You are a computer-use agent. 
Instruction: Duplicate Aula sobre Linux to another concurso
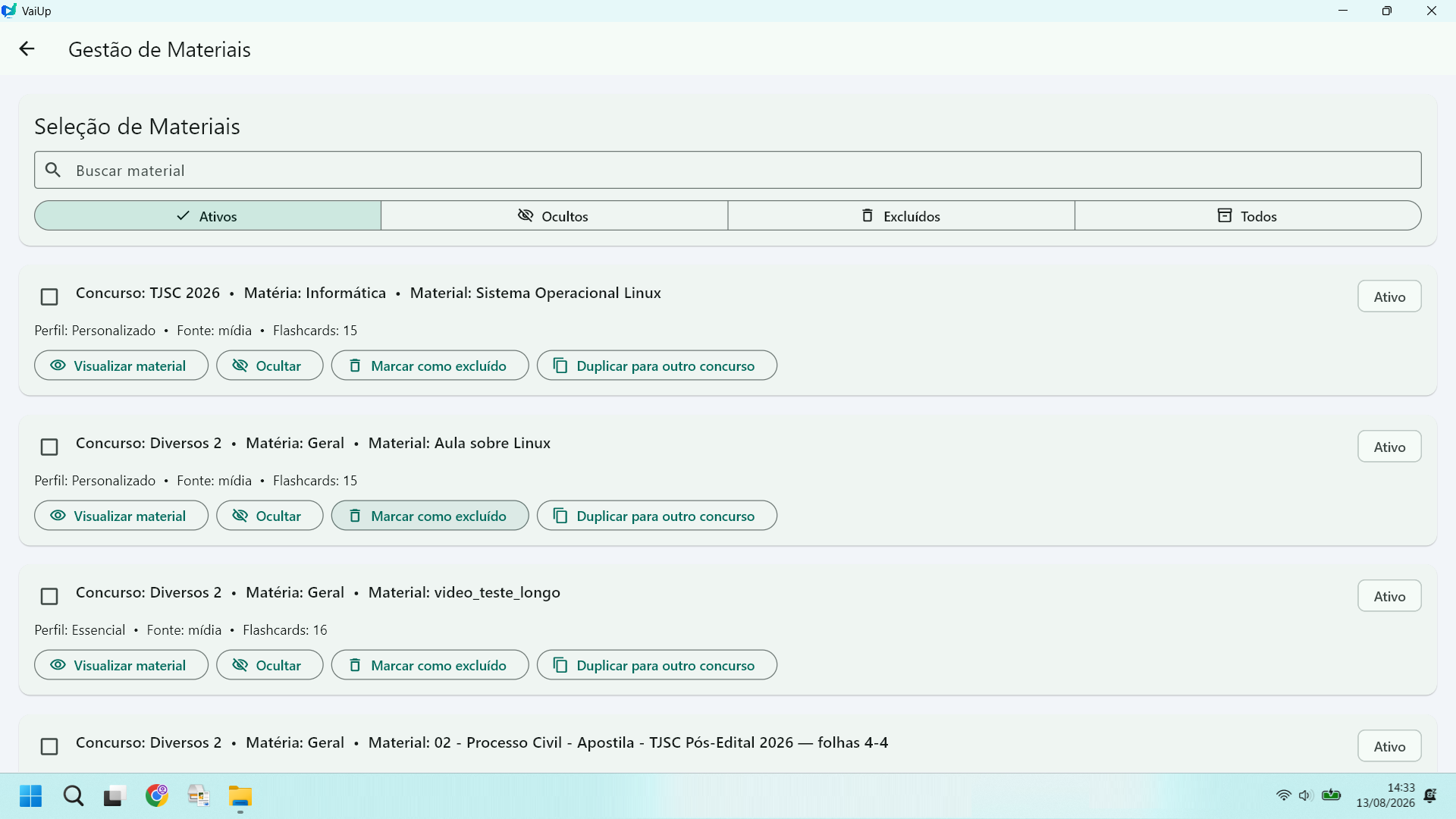pos(657,516)
